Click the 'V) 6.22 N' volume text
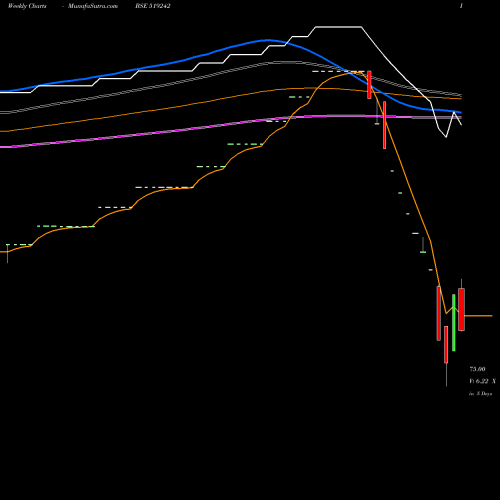500x500 pixels. click(x=482, y=381)
